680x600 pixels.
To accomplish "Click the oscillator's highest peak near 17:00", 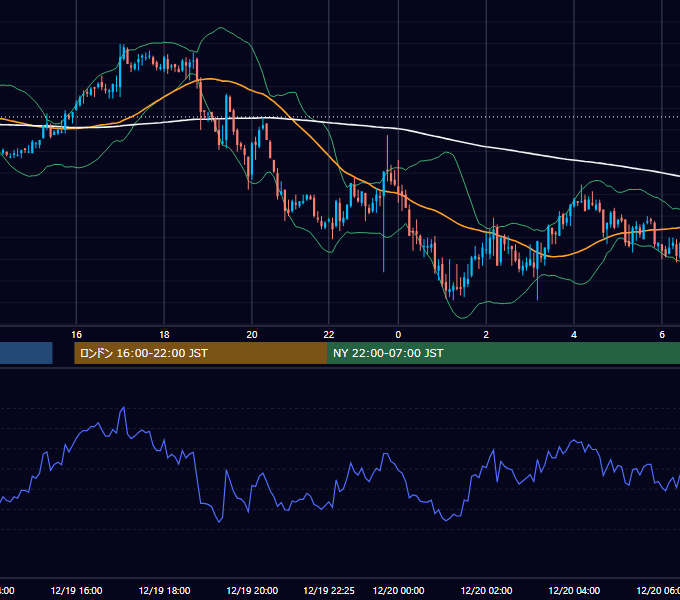I will (x=124, y=408).
